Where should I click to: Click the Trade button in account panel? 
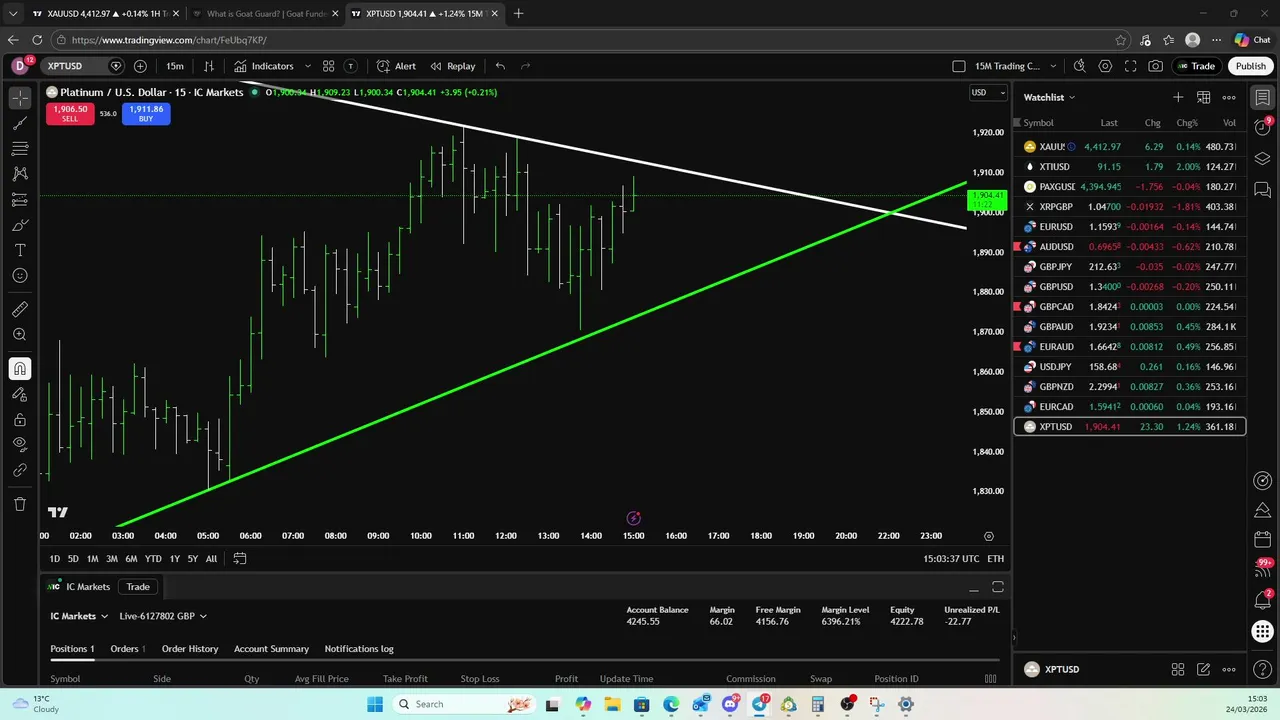coord(138,587)
